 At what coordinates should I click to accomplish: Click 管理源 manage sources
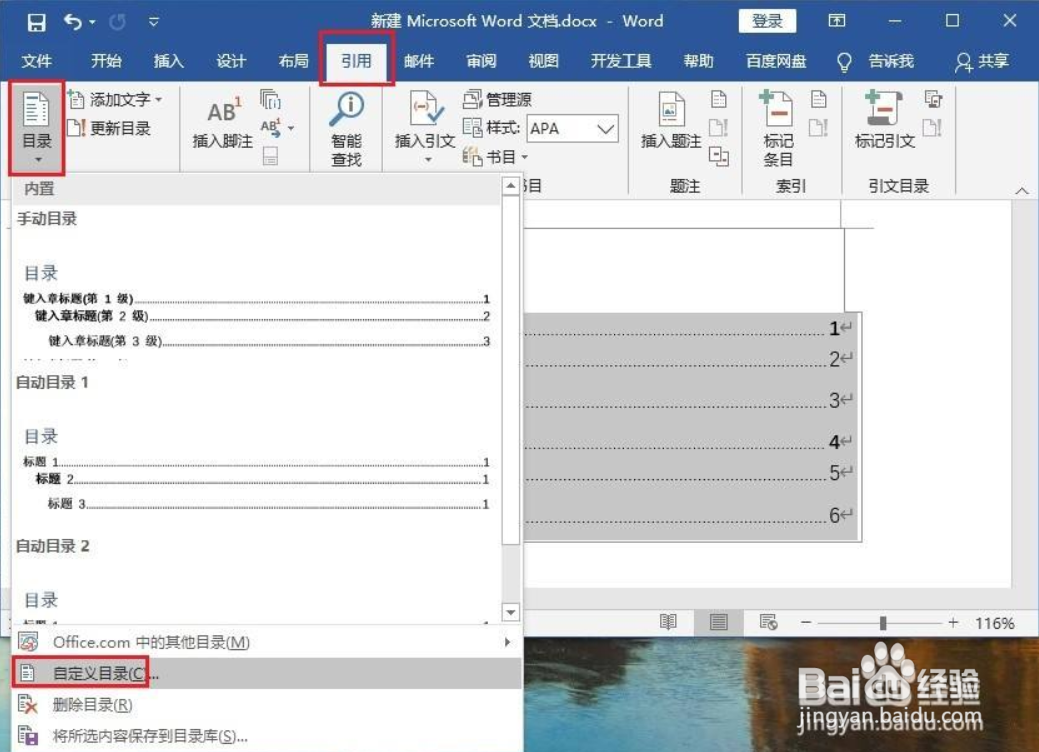coord(497,100)
